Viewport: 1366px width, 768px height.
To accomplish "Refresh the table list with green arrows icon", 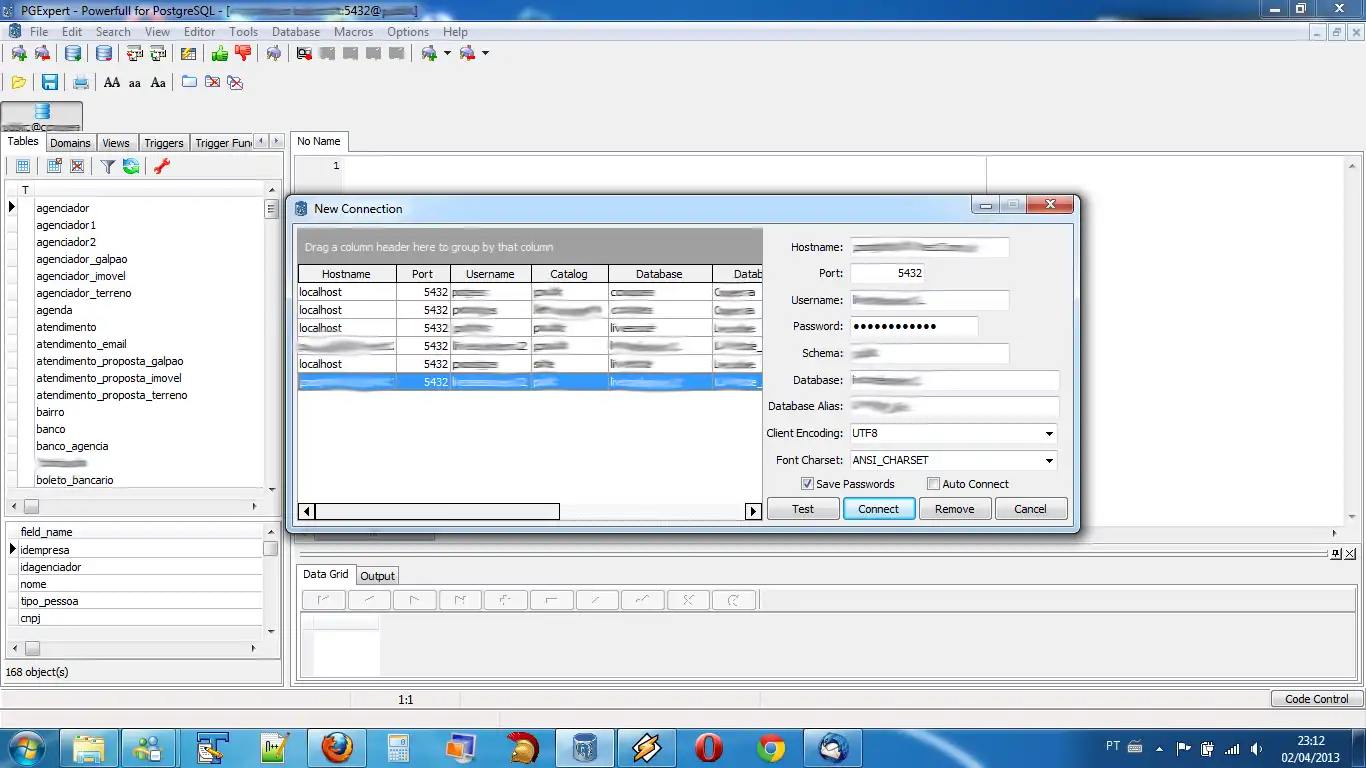I will pyautogui.click(x=130, y=166).
